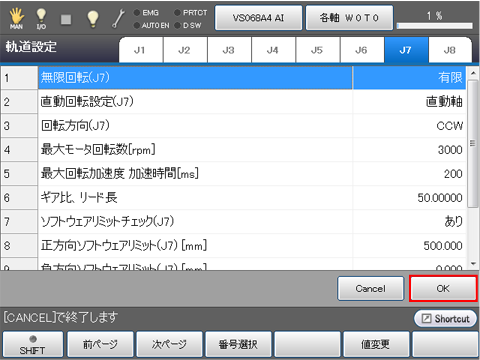The width and height of the screenshot is (480, 360).
Task: Click the gray stop square icon
Action: tap(66, 19)
